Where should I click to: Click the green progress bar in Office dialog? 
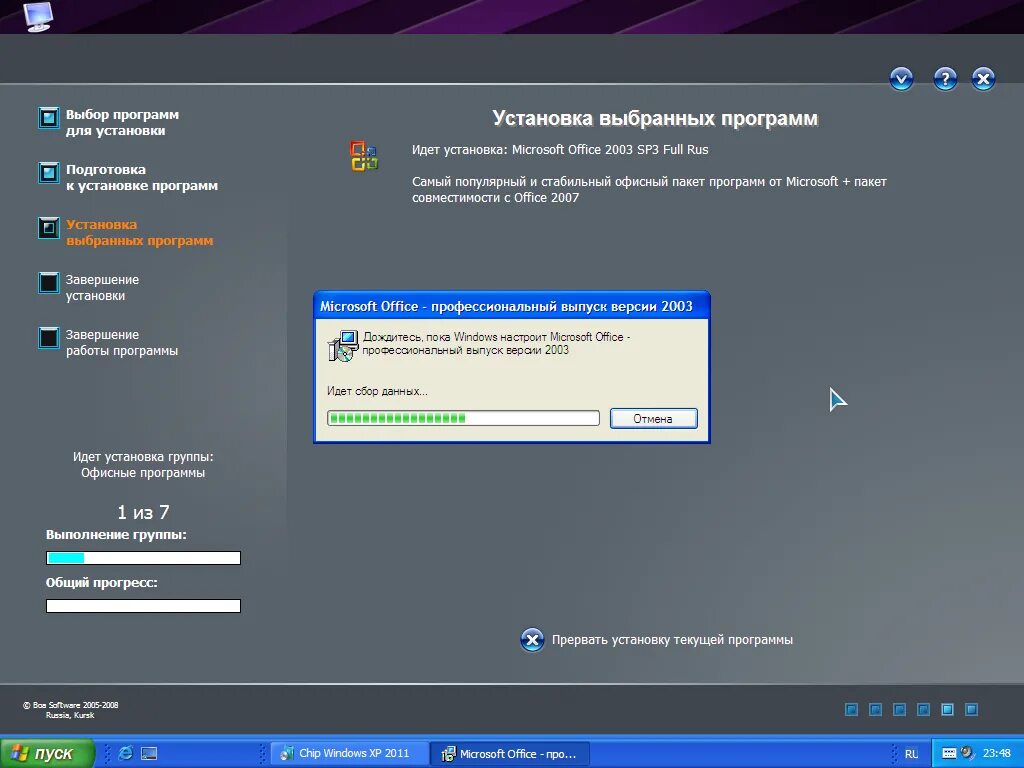point(463,418)
